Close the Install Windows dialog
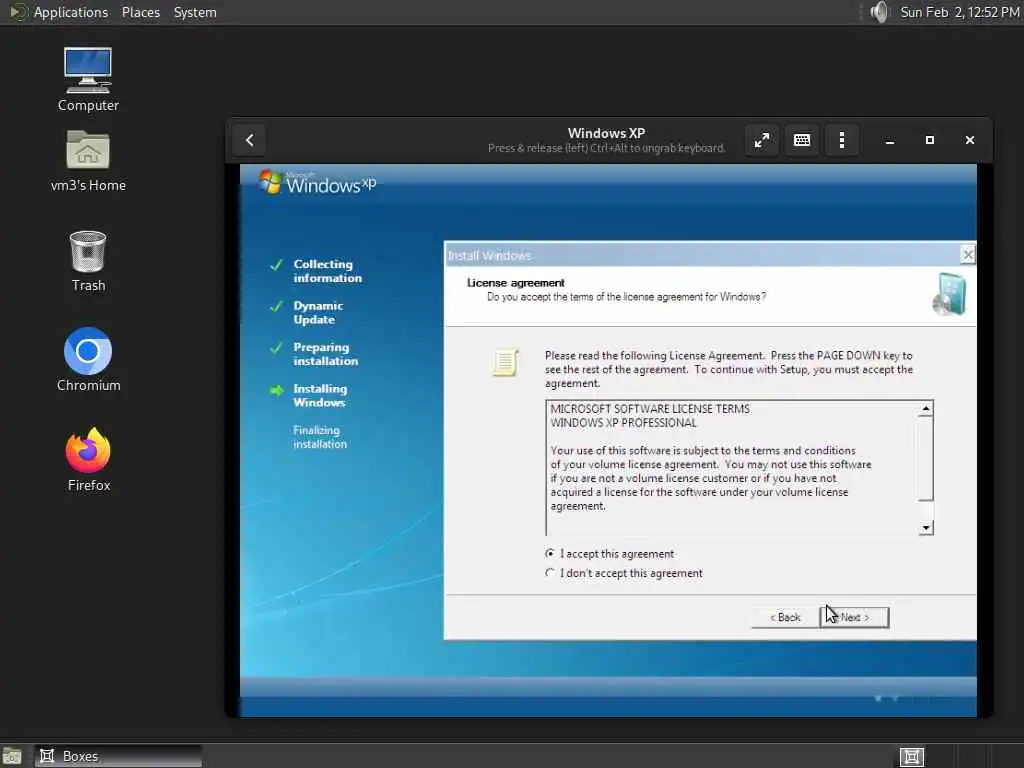The image size is (1024, 768). click(x=967, y=255)
